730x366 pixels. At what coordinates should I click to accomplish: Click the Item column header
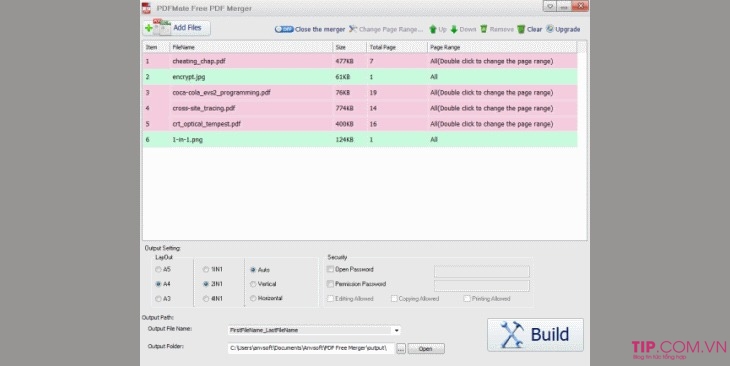click(x=156, y=47)
